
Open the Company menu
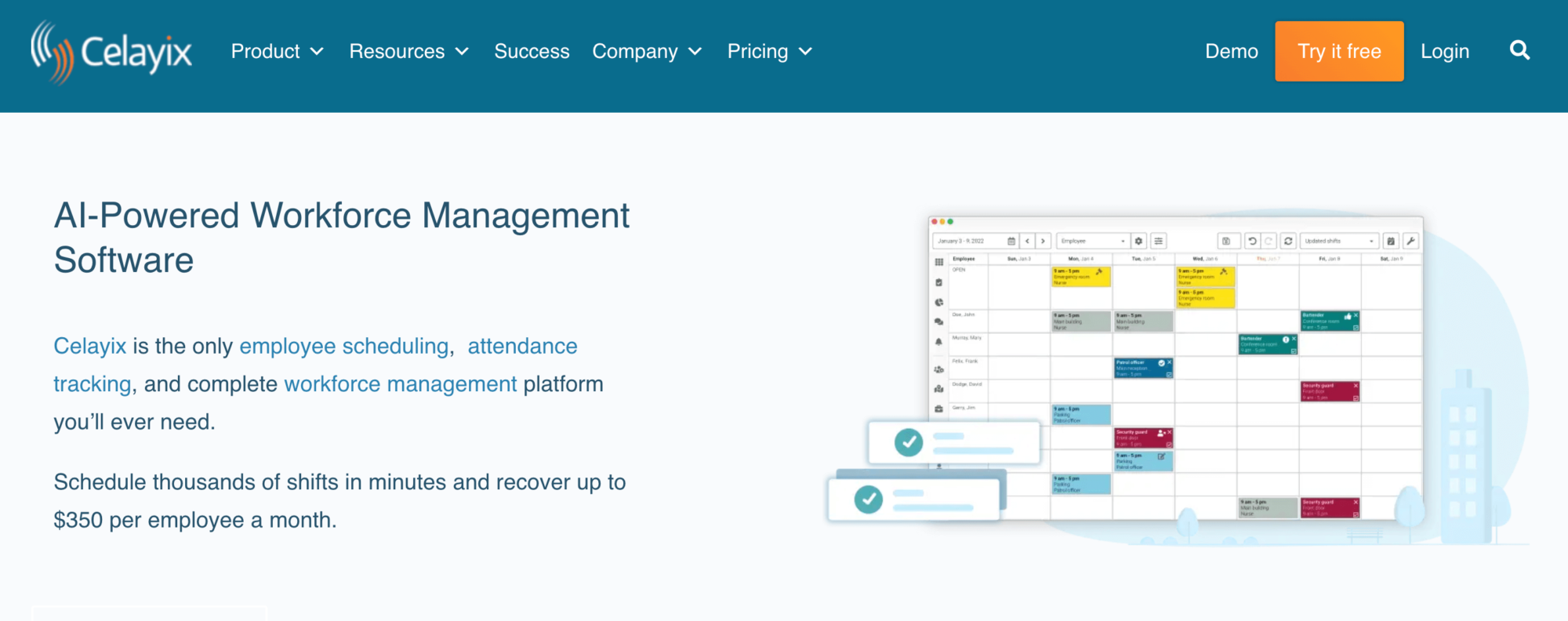point(647,52)
